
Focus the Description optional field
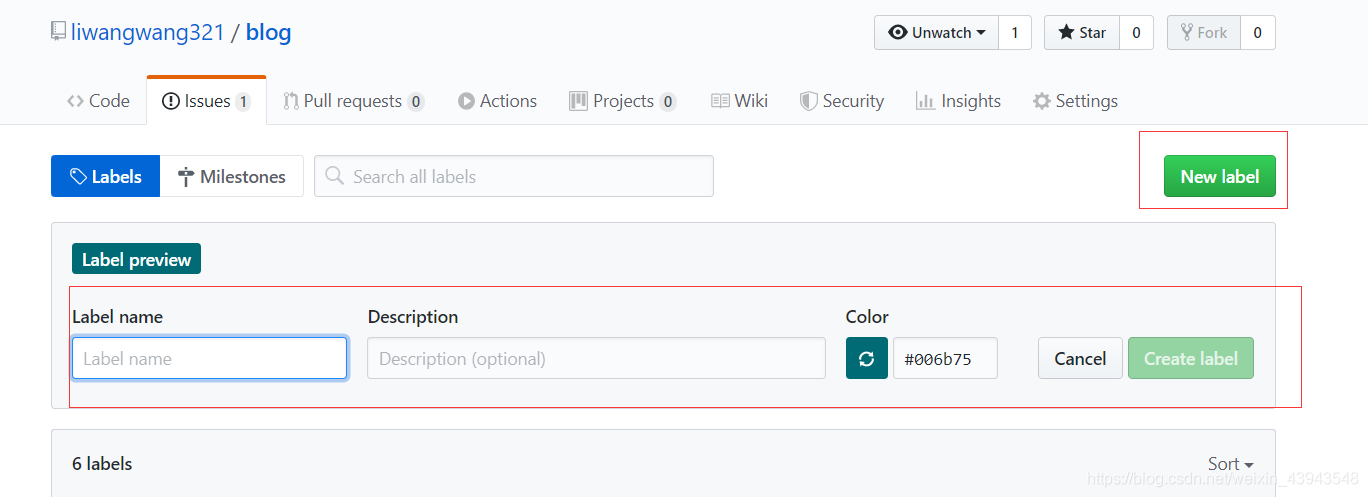point(596,358)
